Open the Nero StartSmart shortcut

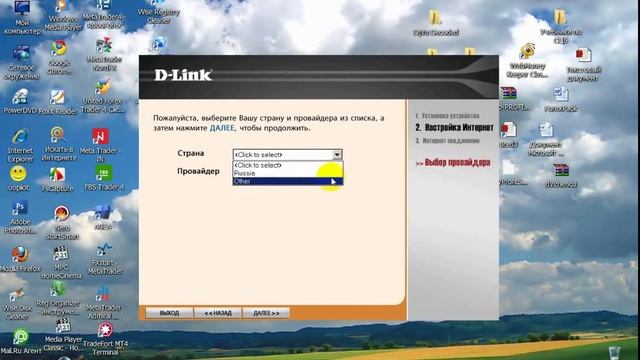[62, 222]
